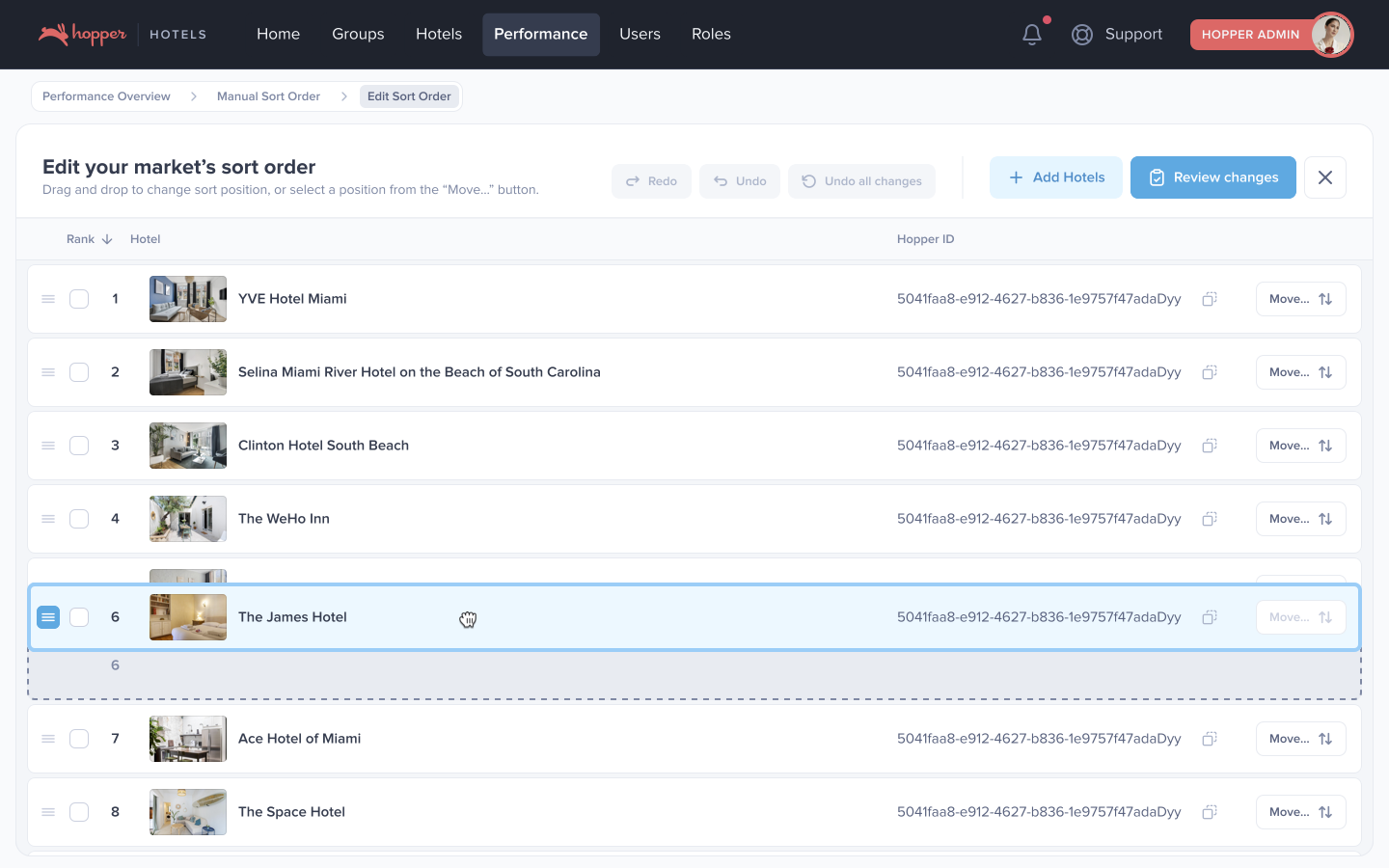This screenshot has height=868, width=1389.
Task: Open the Clinton Hotel South Beach thumbnail
Action: (188, 446)
